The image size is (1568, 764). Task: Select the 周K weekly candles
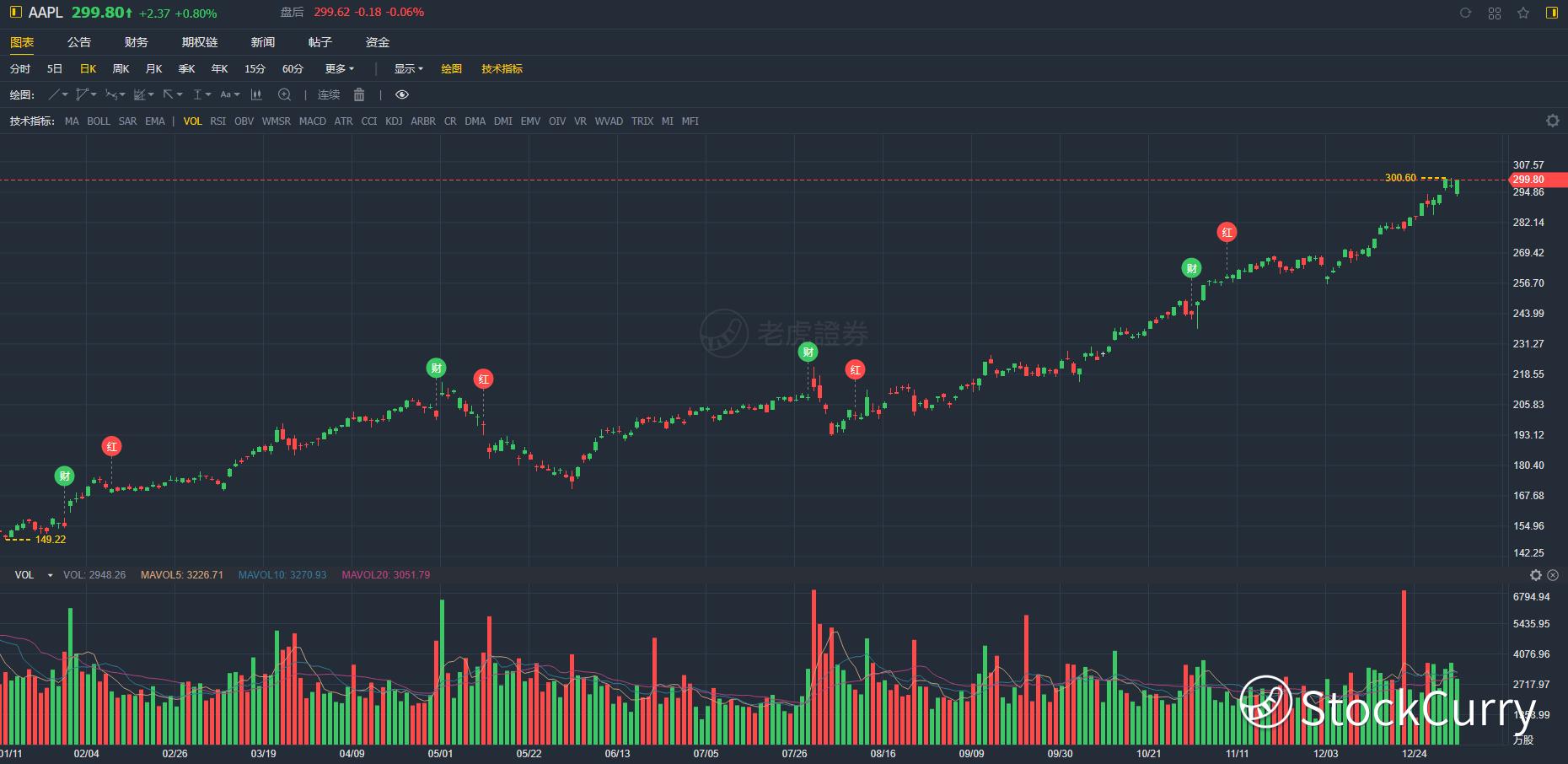coord(121,69)
